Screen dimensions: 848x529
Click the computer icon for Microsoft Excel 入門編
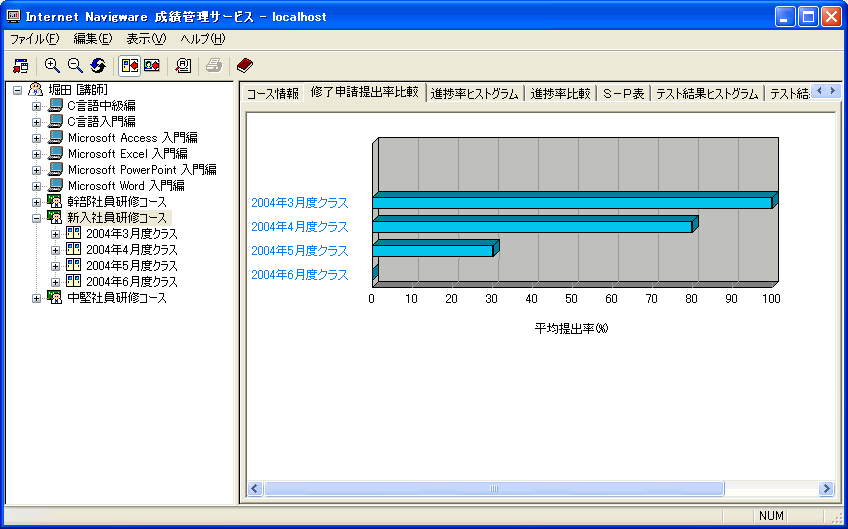click(55, 153)
